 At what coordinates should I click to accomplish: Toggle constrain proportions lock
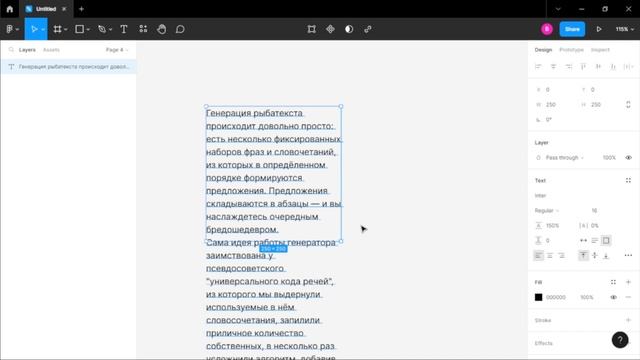pyautogui.click(x=628, y=104)
